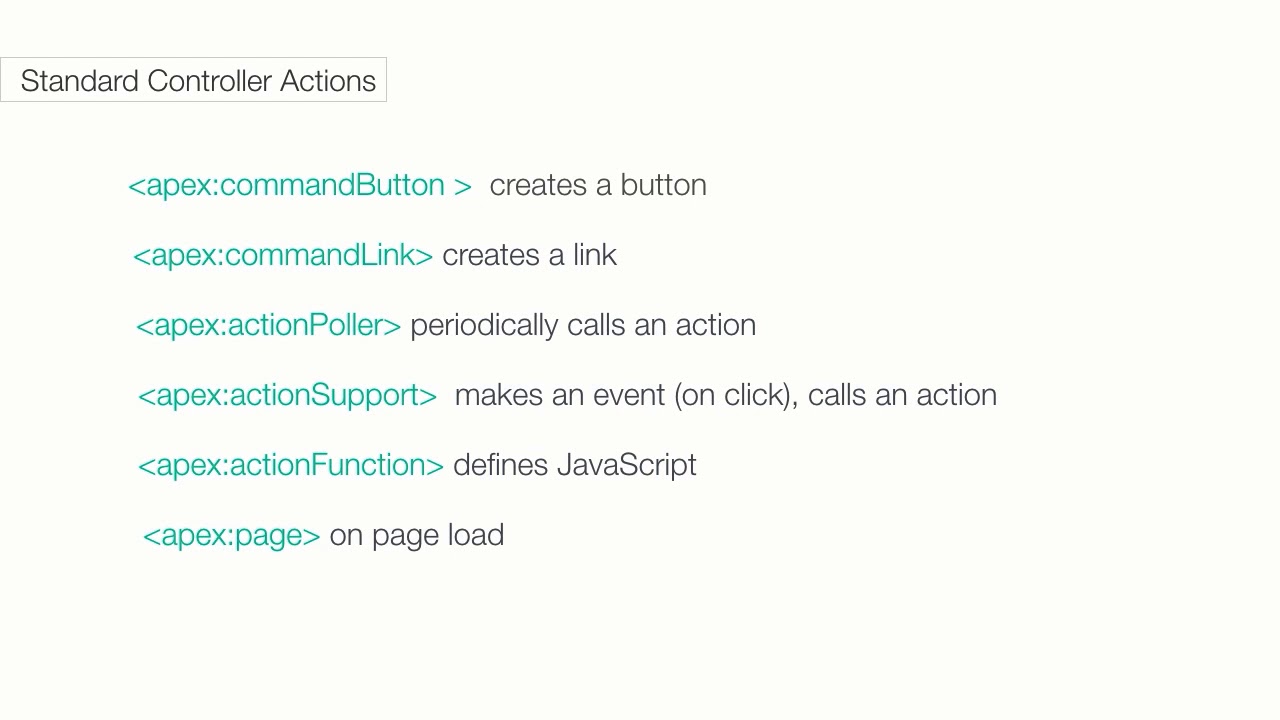Viewport: 1280px width, 720px height.
Task: Select the apex:commandButton tag text
Action: pyautogui.click(x=300, y=186)
